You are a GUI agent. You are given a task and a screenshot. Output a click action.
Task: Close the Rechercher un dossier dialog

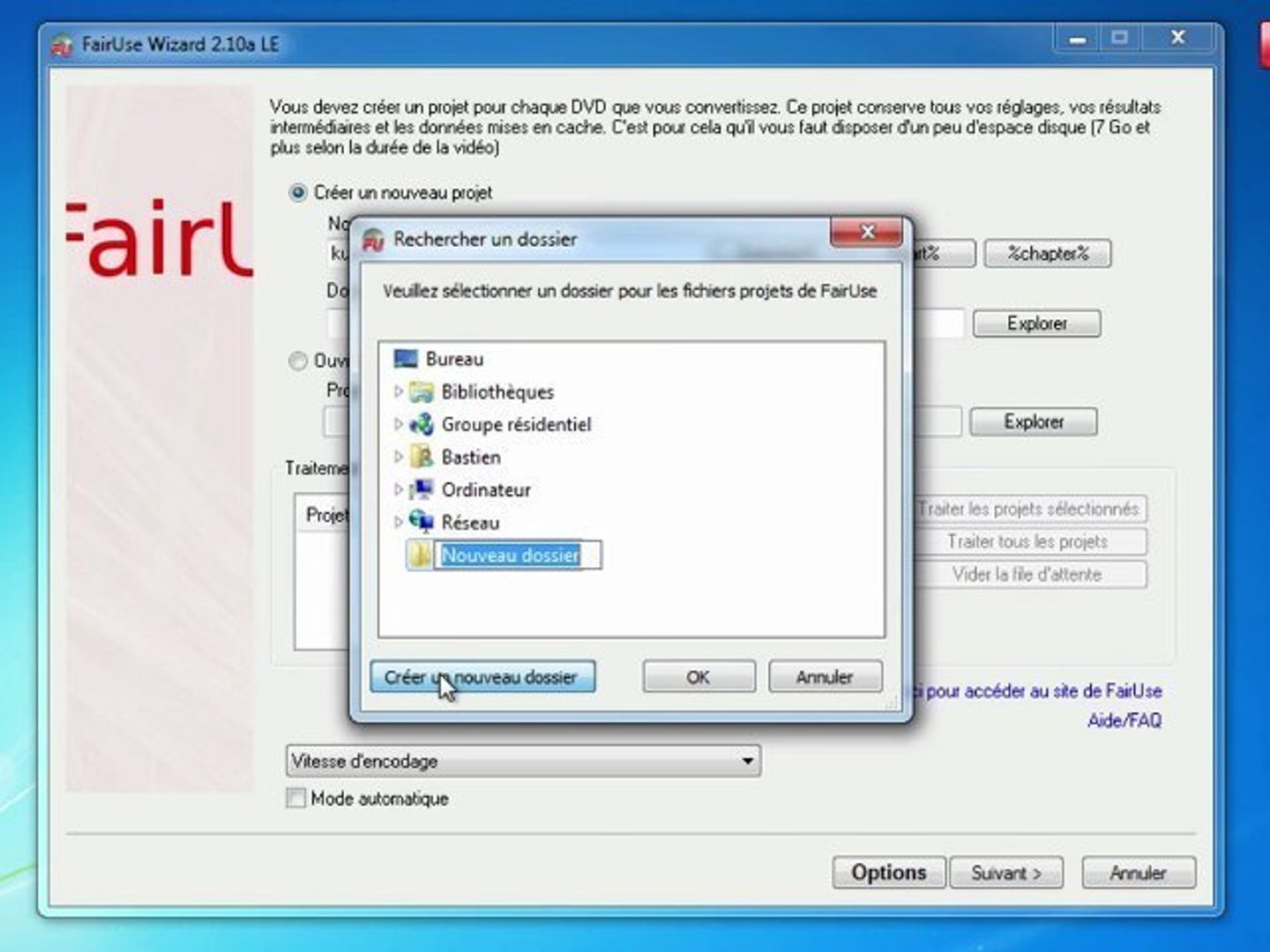(x=867, y=233)
